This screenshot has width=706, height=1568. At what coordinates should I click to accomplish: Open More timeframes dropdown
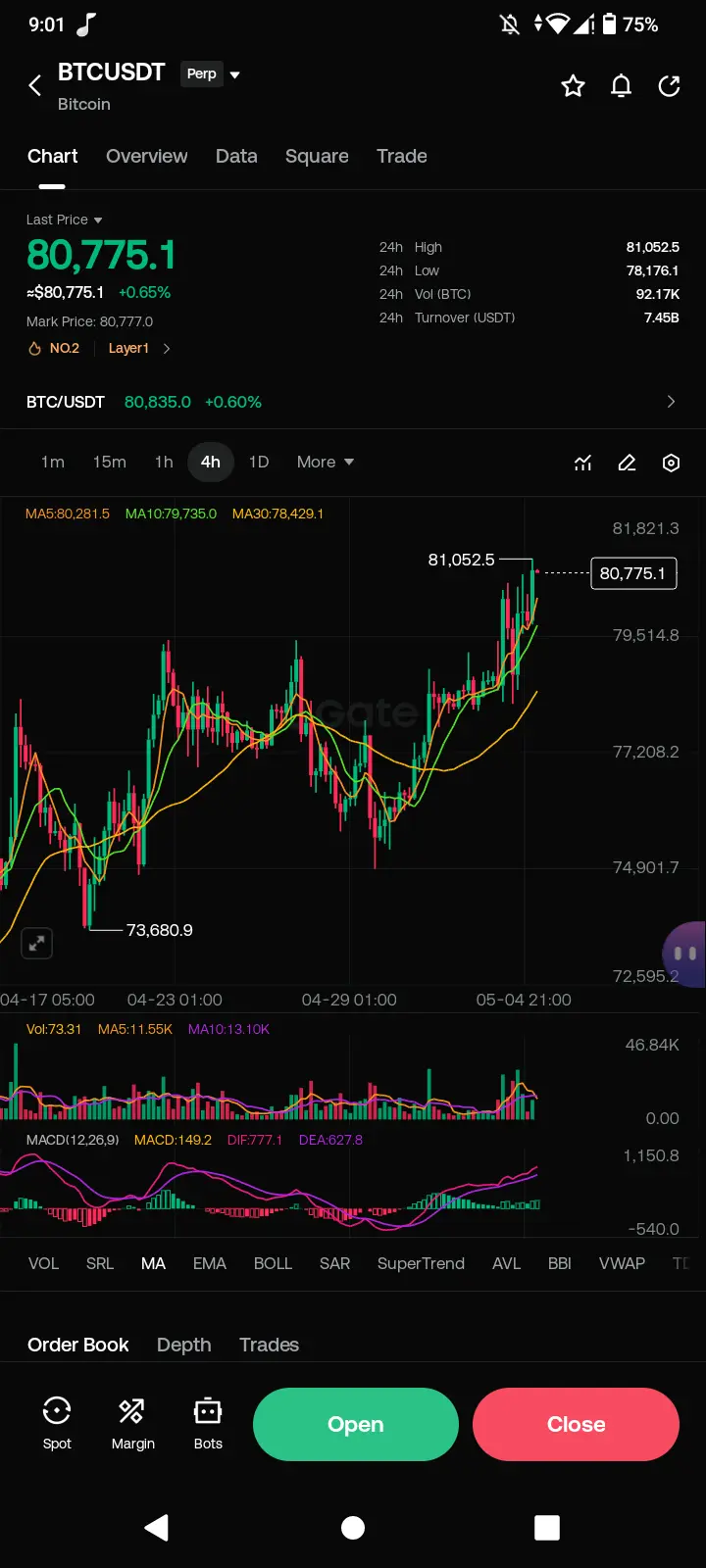click(x=326, y=462)
